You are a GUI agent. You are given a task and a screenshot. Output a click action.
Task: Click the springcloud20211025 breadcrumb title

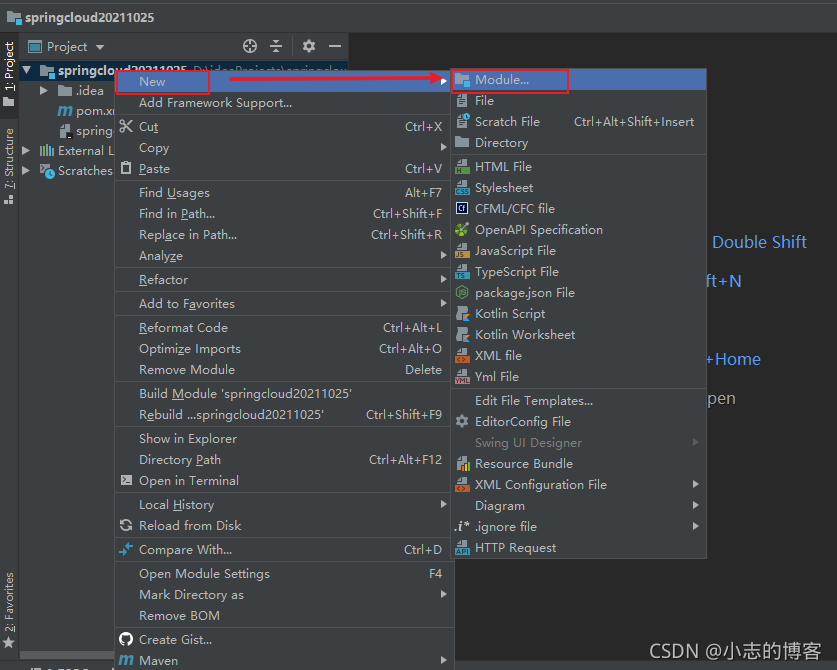pyautogui.click(x=89, y=18)
